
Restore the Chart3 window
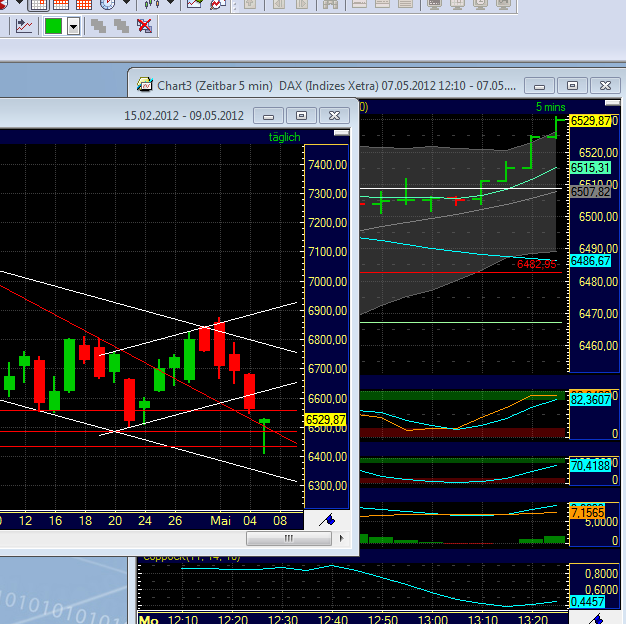(572, 86)
